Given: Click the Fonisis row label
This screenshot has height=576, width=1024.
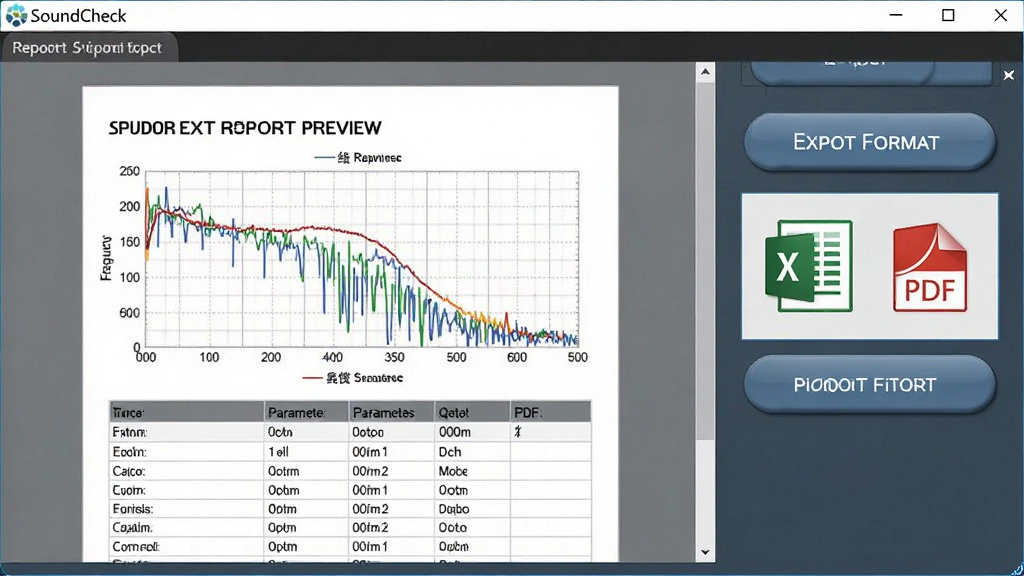Looking at the screenshot, I should coord(133,509).
